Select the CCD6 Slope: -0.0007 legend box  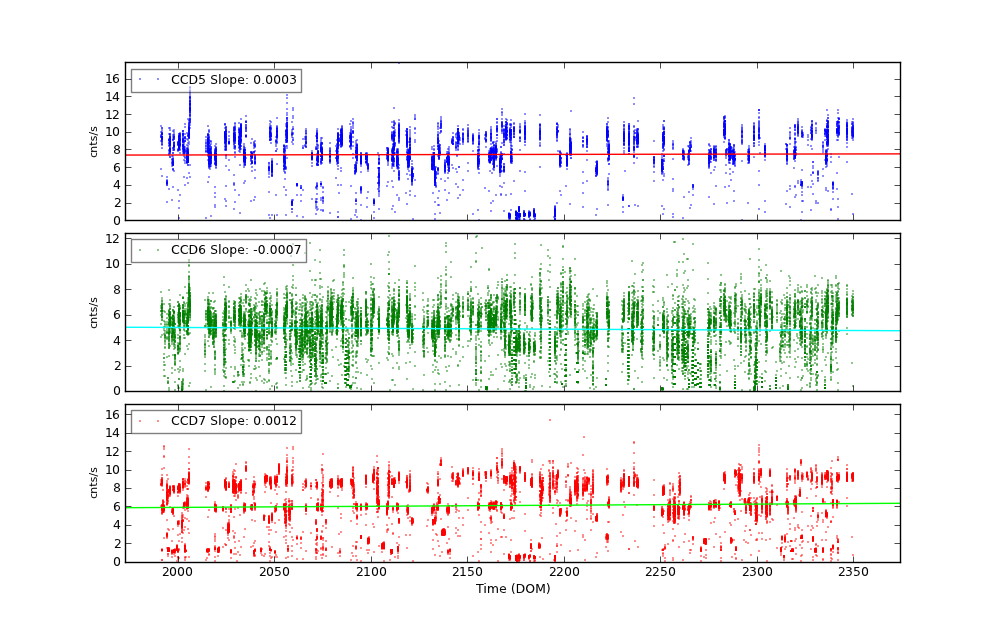point(218,250)
